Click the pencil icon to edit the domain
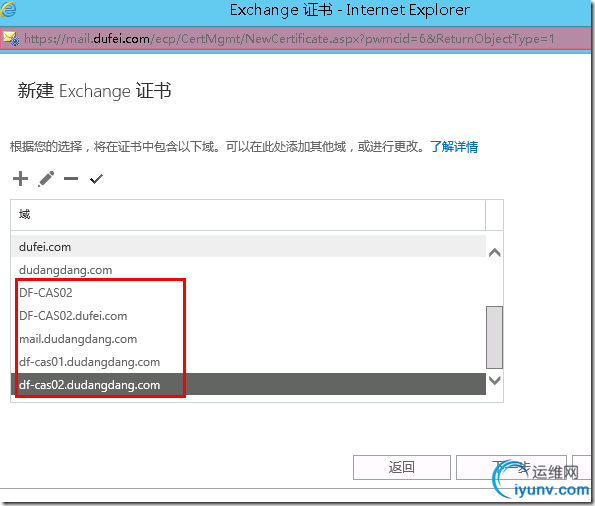 coord(46,179)
